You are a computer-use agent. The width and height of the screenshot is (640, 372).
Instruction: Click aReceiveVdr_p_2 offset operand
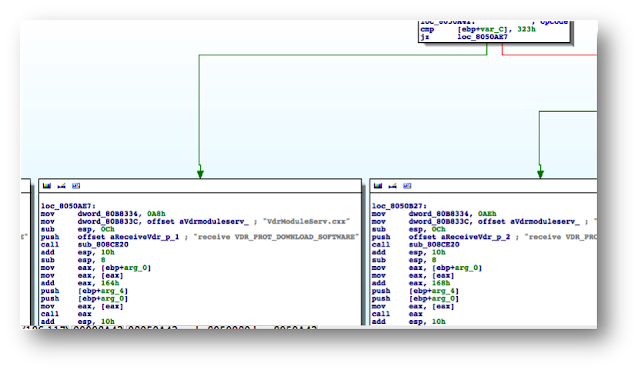click(476, 237)
